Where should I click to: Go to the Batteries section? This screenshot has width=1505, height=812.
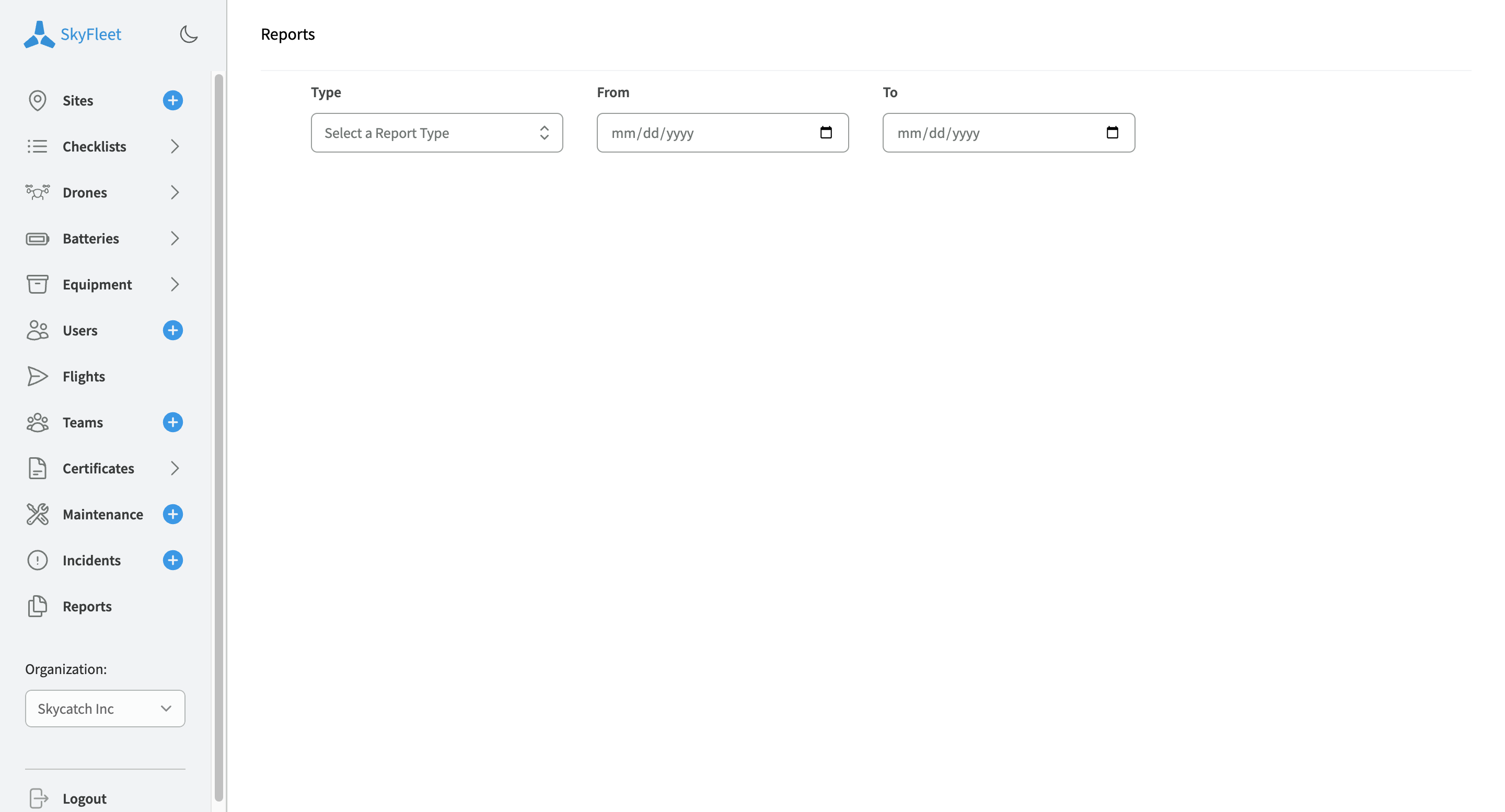[x=90, y=238]
